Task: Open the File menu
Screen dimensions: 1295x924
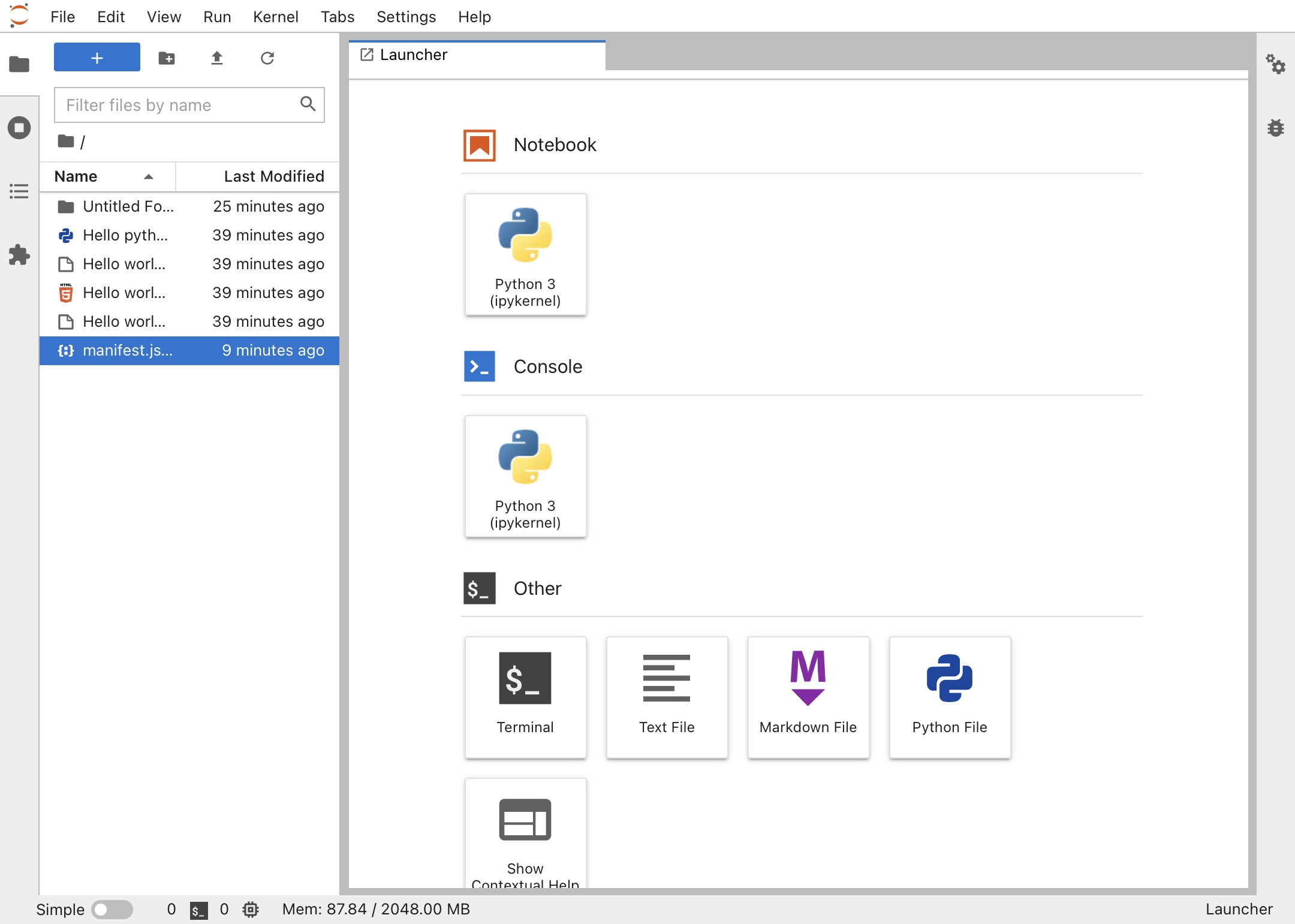Action: [x=62, y=17]
